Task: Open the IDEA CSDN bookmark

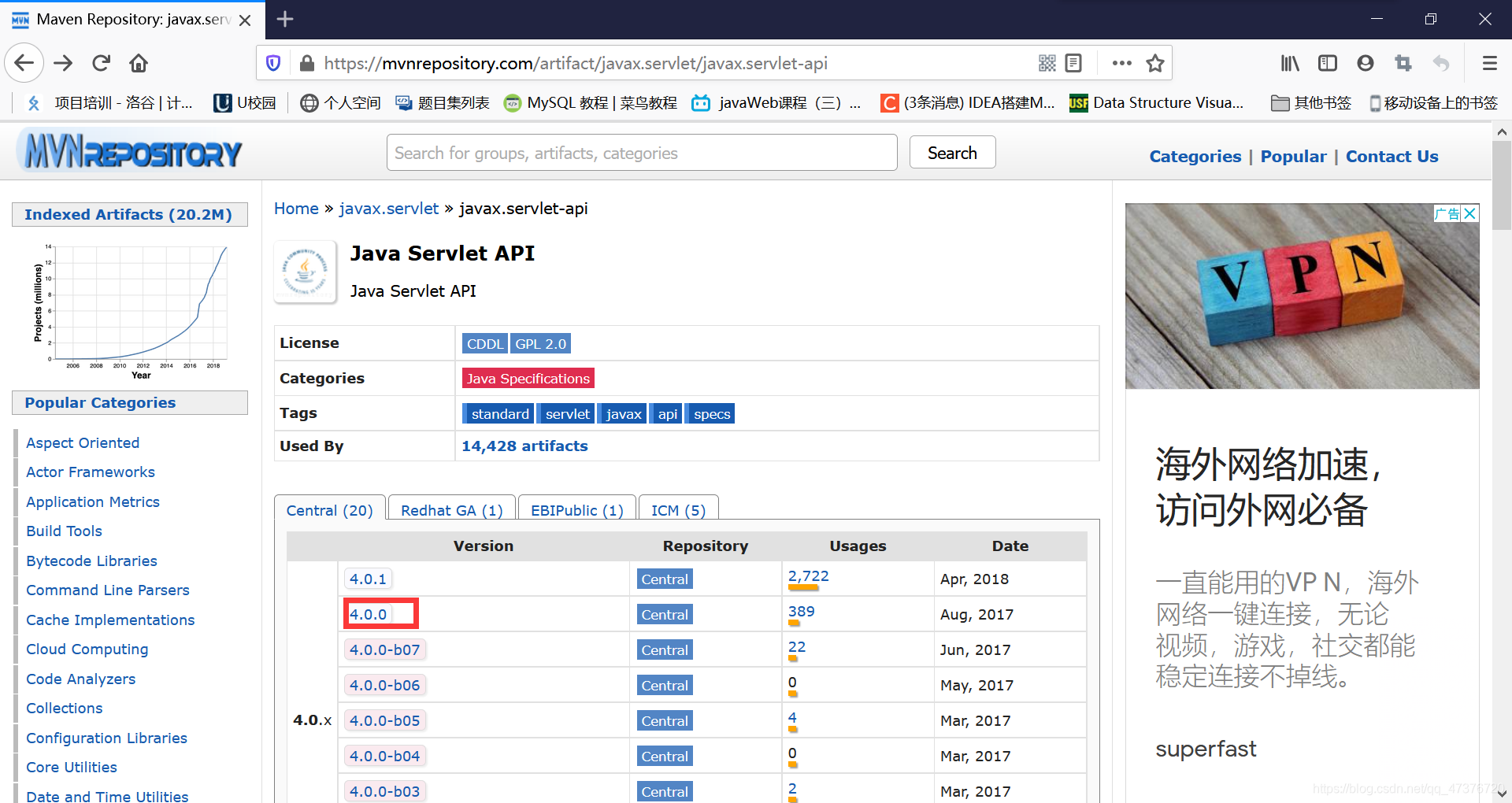Action: [968, 103]
